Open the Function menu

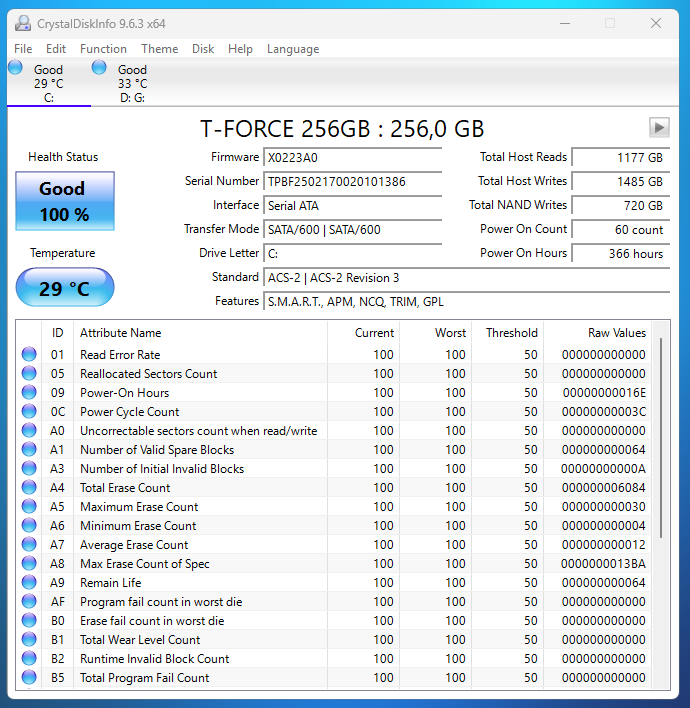[x=103, y=49]
